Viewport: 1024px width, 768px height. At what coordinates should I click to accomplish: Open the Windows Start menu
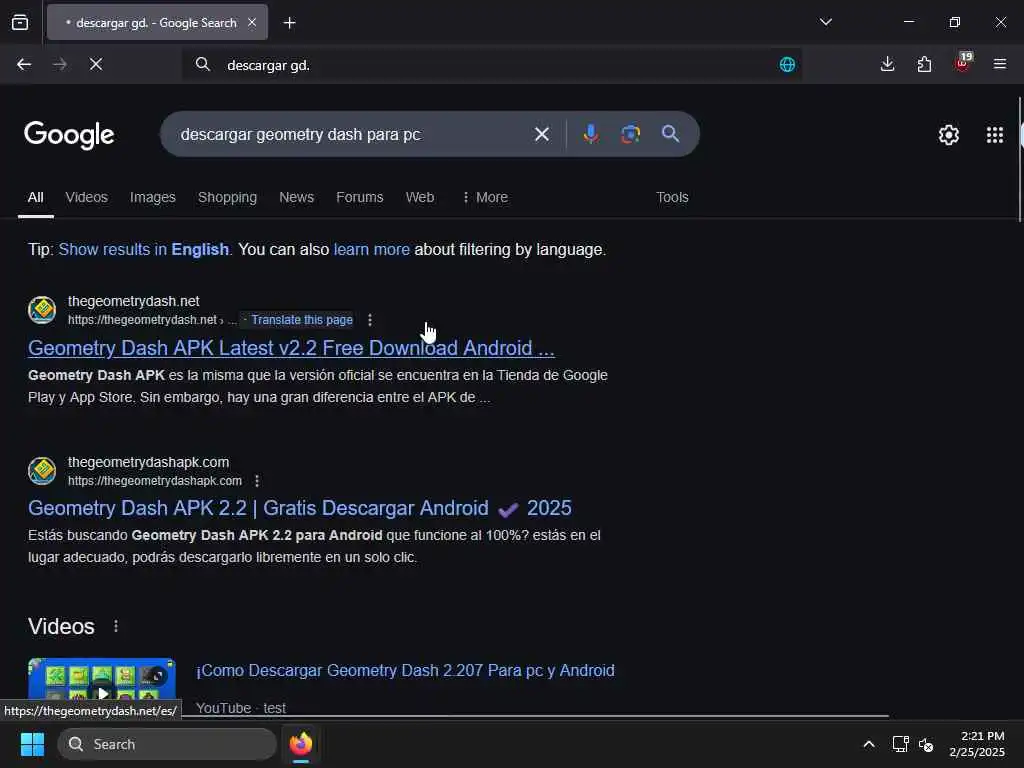tap(32, 744)
